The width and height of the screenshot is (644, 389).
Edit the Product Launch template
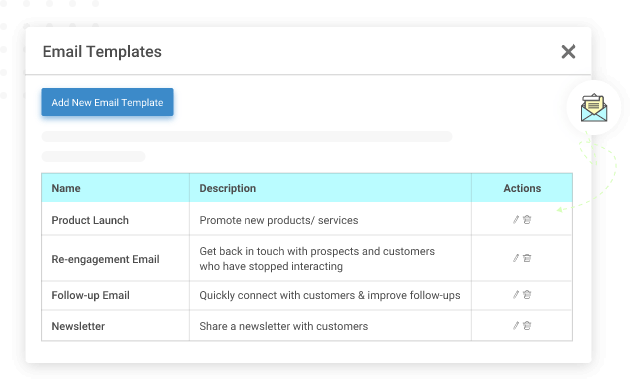click(x=516, y=220)
